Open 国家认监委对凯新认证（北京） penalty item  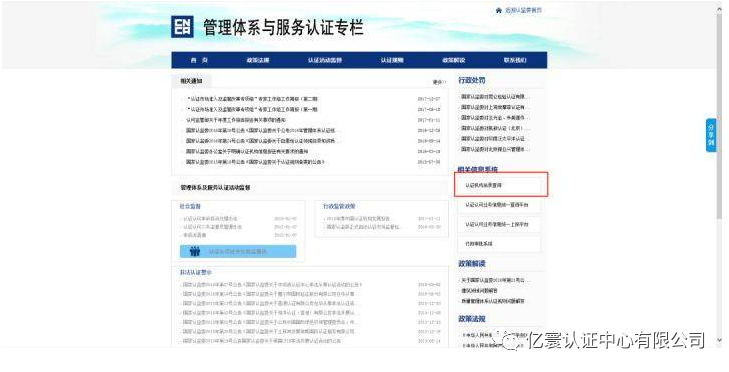[495, 128]
